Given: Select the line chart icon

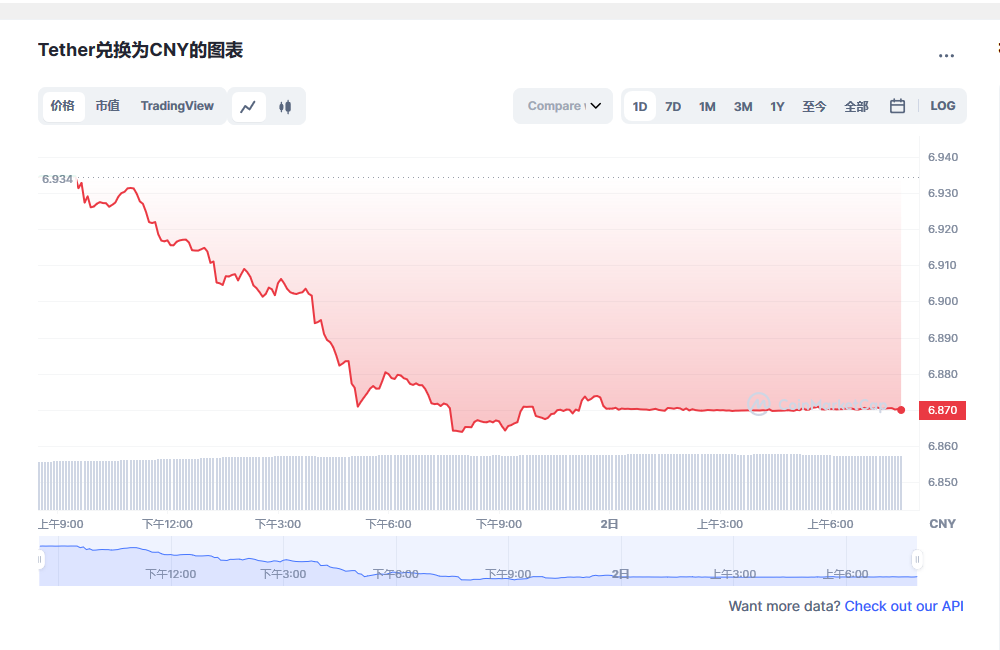Looking at the screenshot, I should pyautogui.click(x=248, y=105).
